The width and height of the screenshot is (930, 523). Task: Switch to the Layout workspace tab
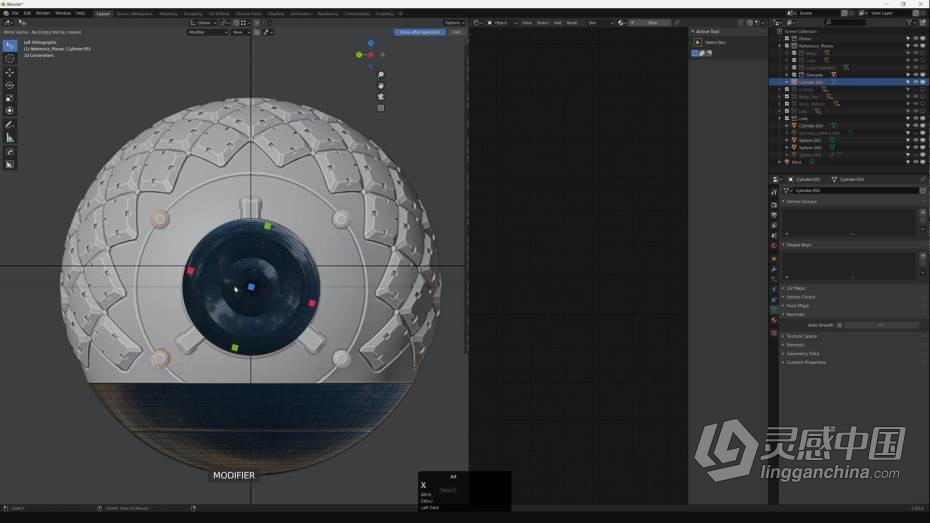103,14
